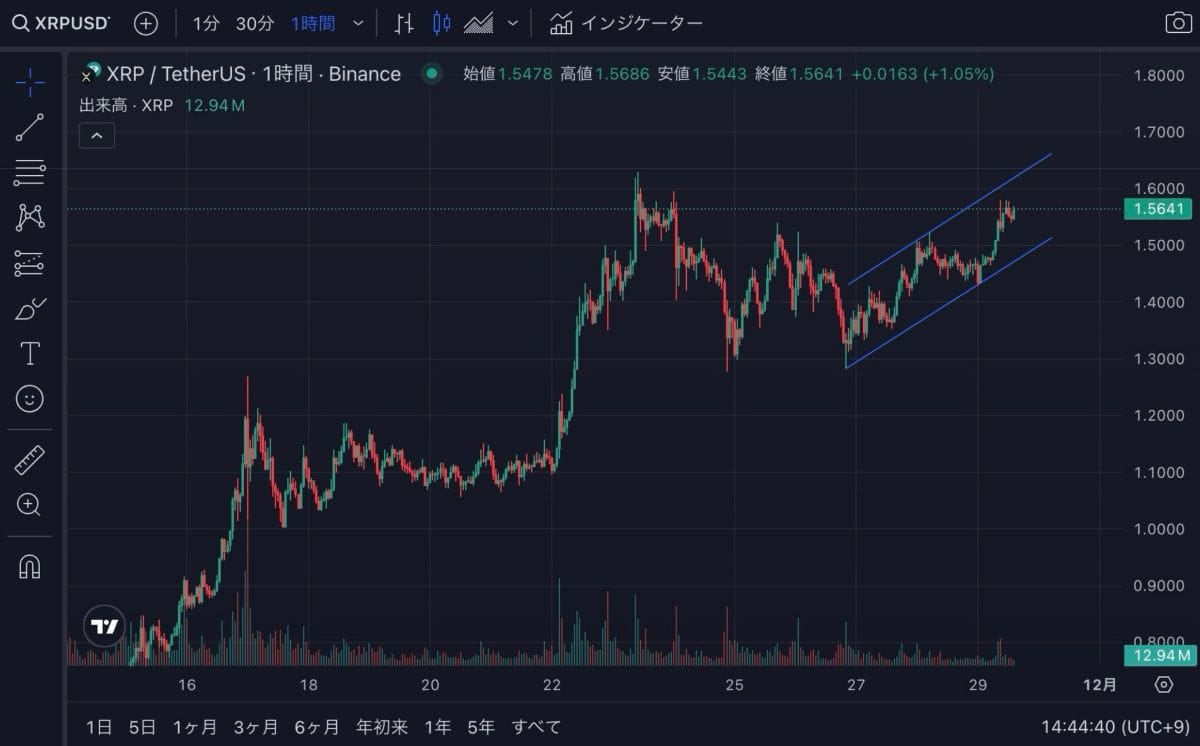The height and width of the screenshot is (746, 1200).
Task: Collapse the indicator legend chevron
Action: (x=97, y=135)
